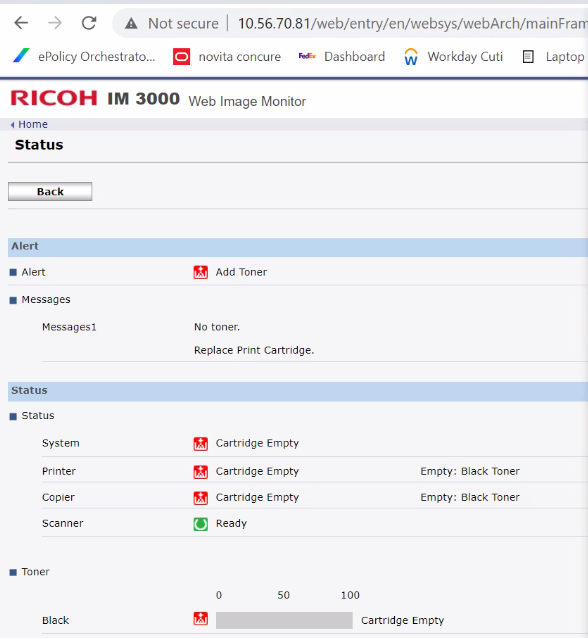Screen dimensions: 588x638
Task: Click the RICOH logo
Action: click(54, 98)
